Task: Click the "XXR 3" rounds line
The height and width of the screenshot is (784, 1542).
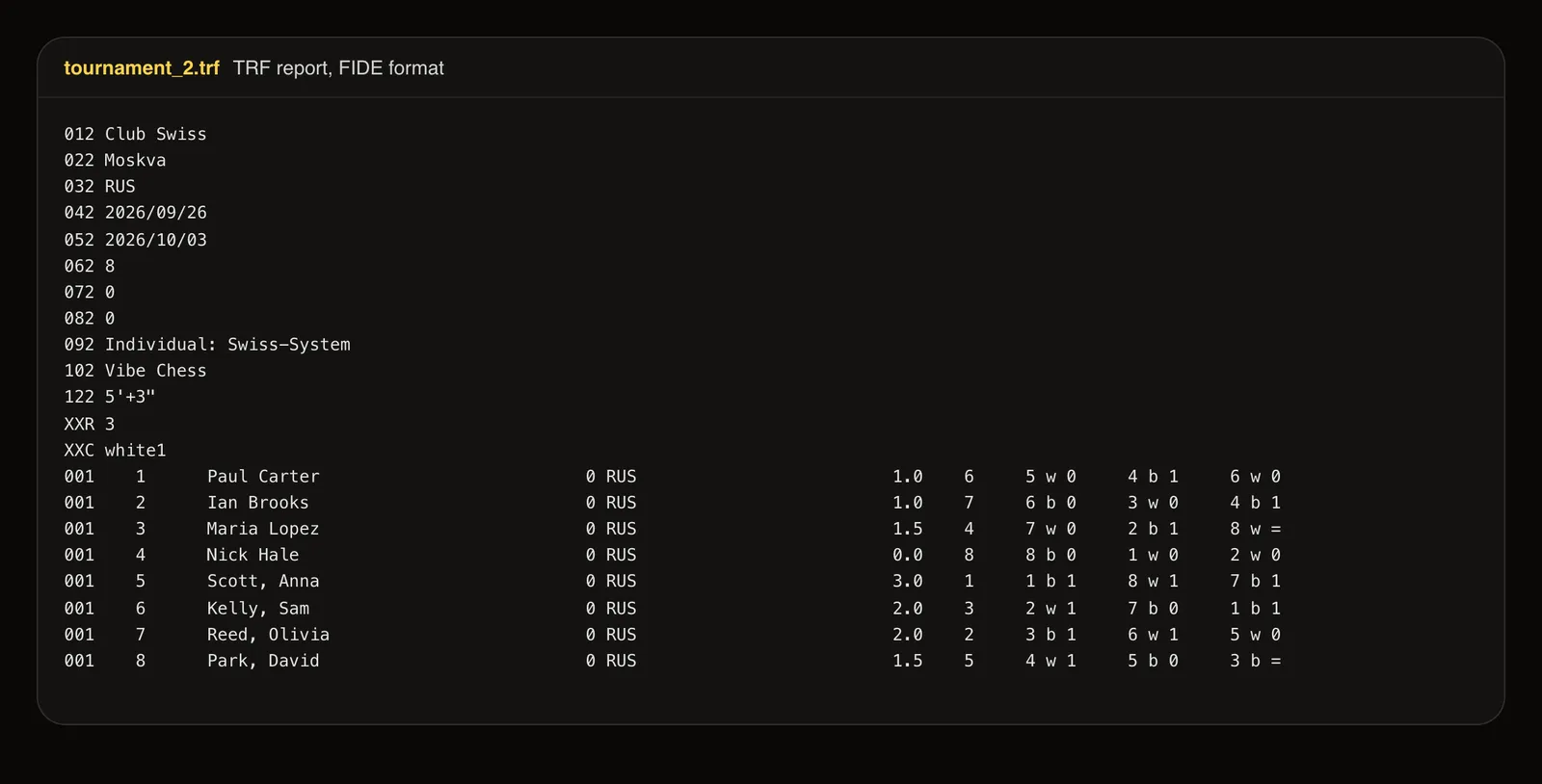Action: coord(90,423)
